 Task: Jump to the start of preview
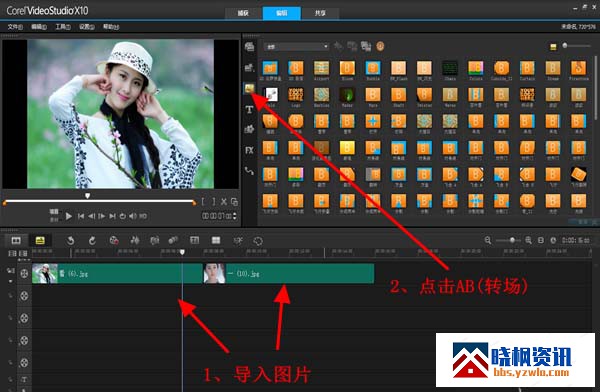pos(81,216)
